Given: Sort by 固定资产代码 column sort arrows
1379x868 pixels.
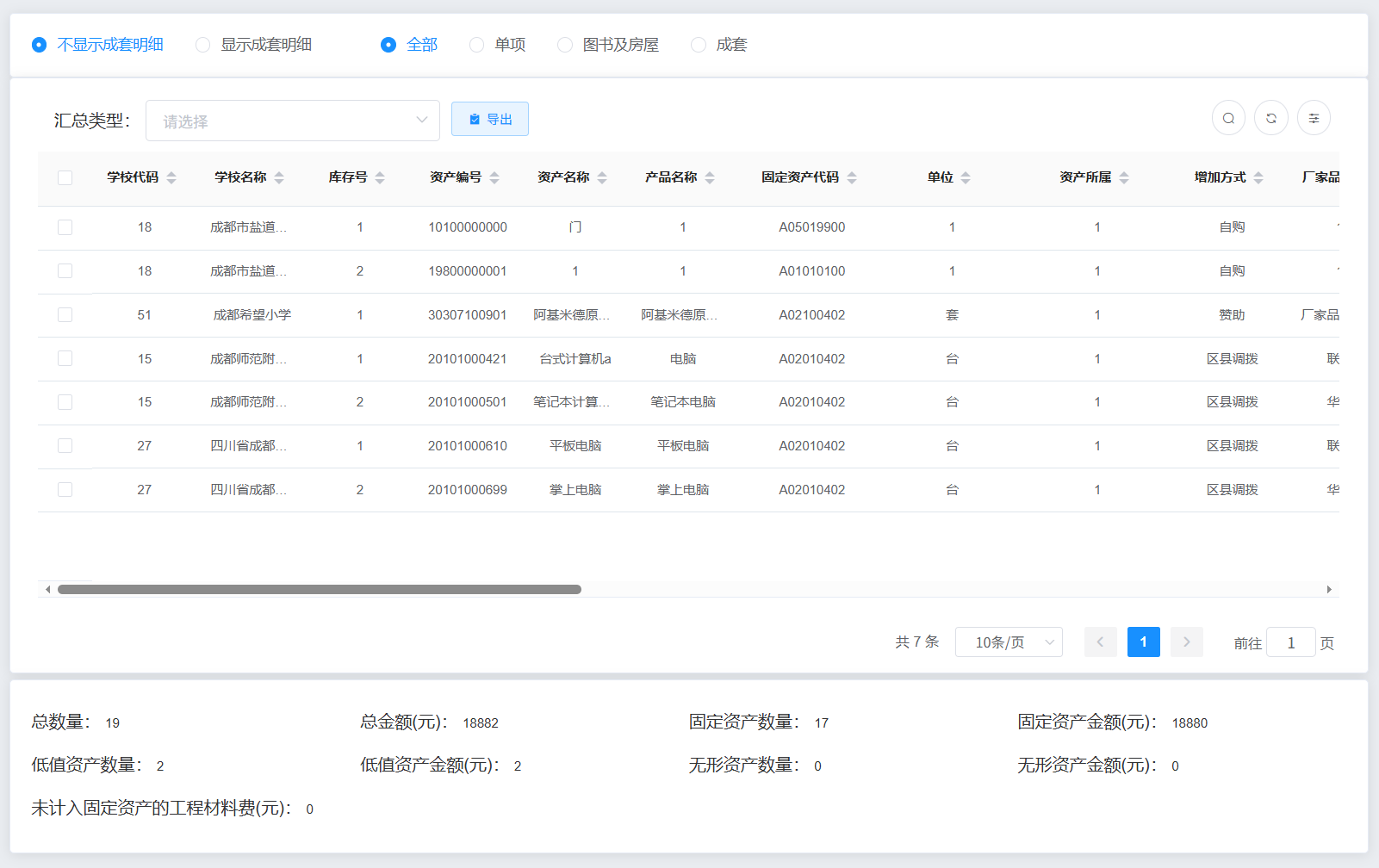Looking at the screenshot, I should point(852,177).
